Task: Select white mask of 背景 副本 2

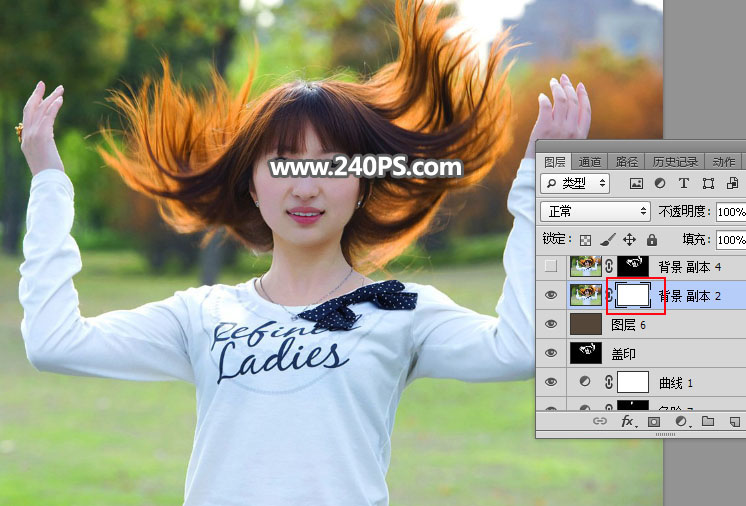Action: (633, 295)
